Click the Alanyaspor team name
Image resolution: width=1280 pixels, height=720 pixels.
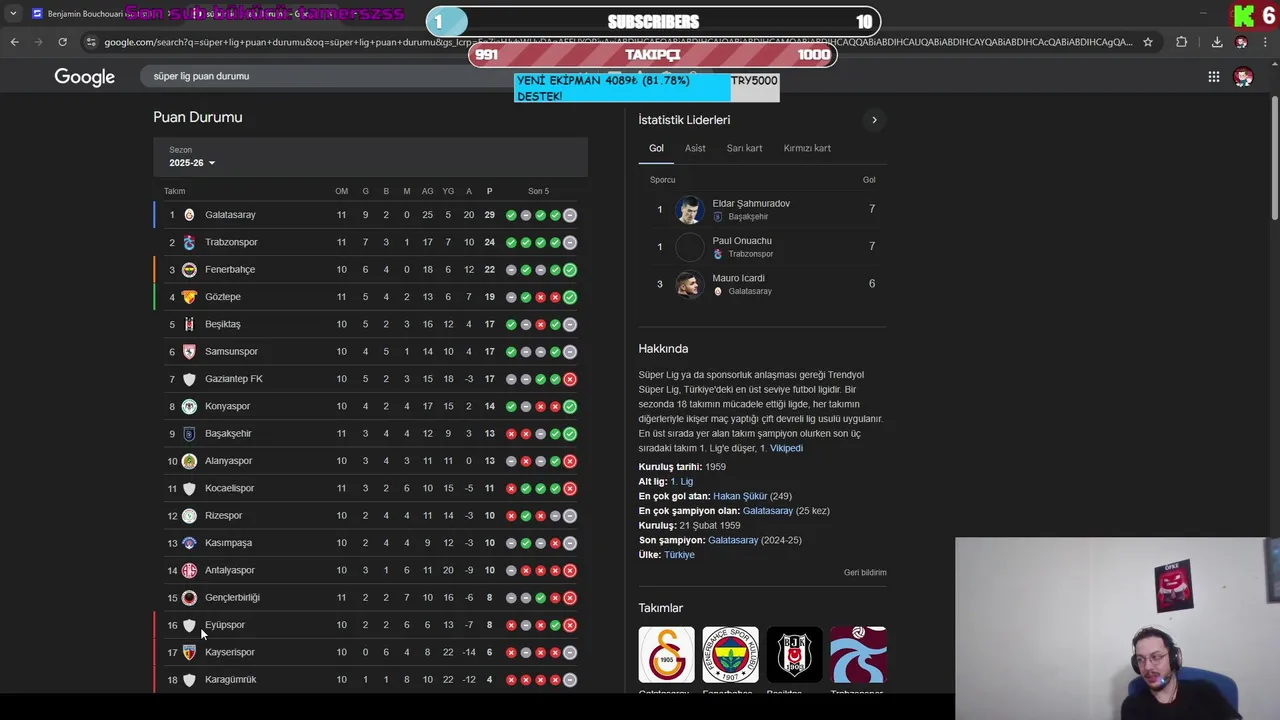[228, 461]
